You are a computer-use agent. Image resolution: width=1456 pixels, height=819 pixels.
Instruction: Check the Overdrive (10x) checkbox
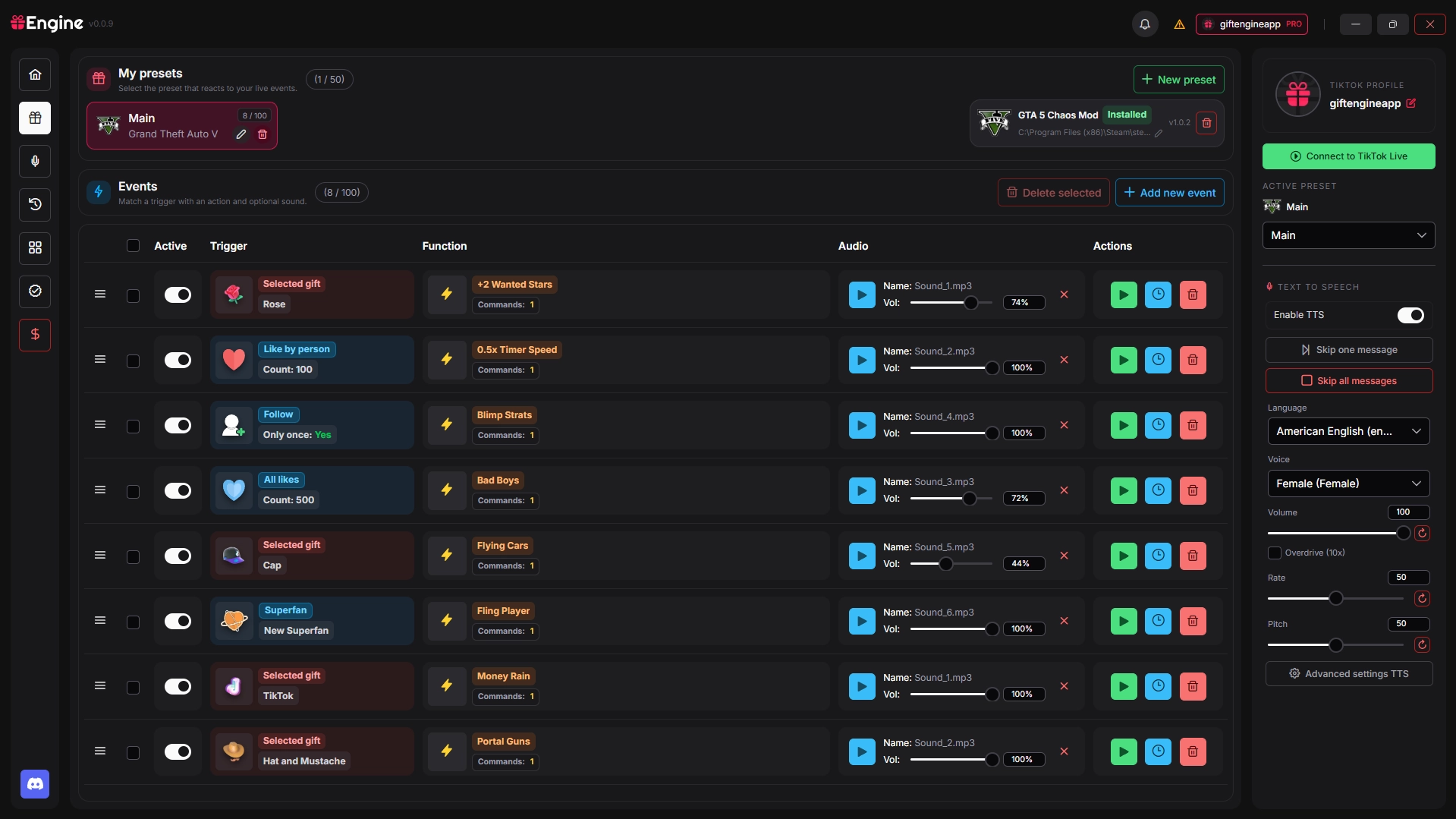click(1275, 553)
